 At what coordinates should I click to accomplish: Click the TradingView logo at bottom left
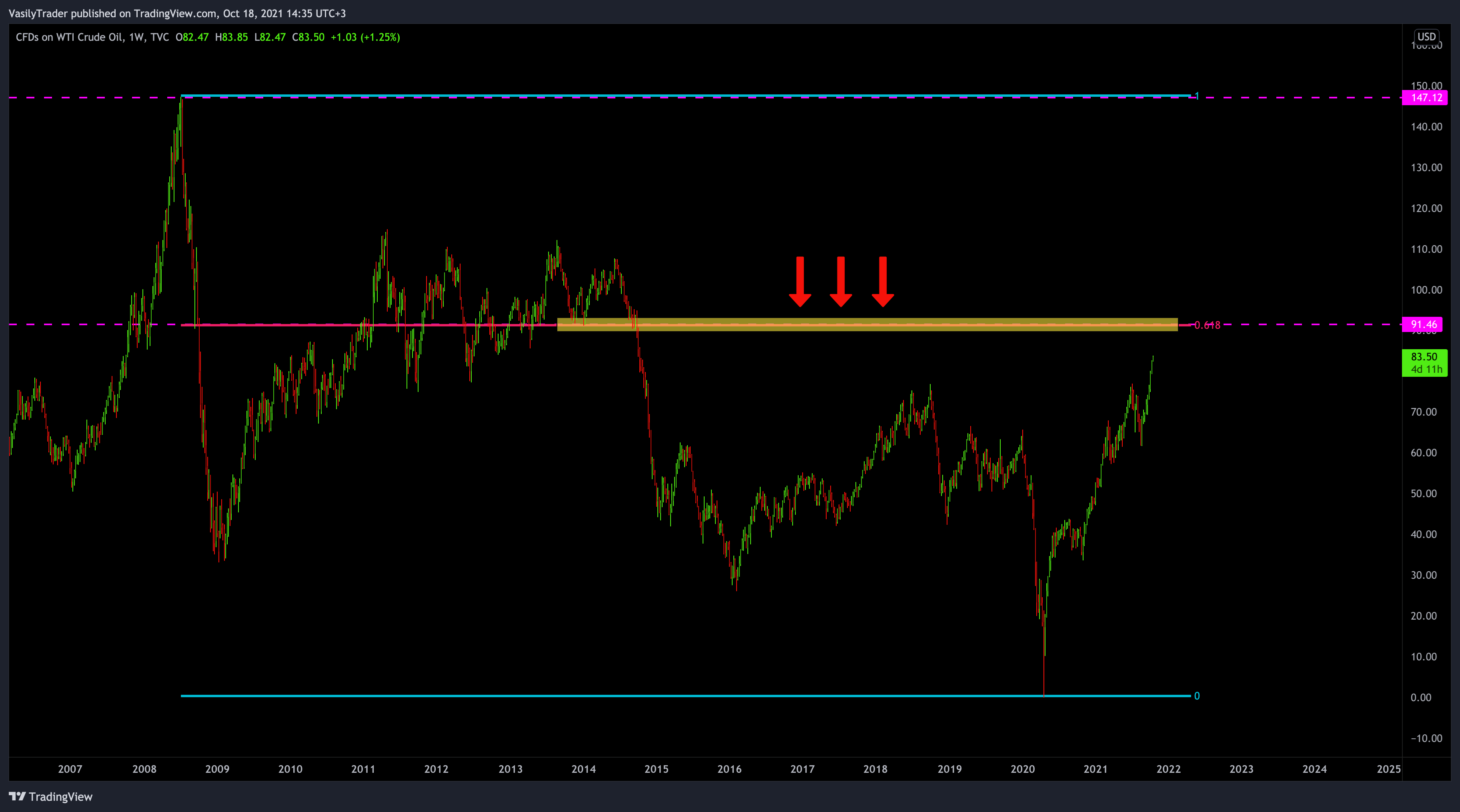coord(50,796)
